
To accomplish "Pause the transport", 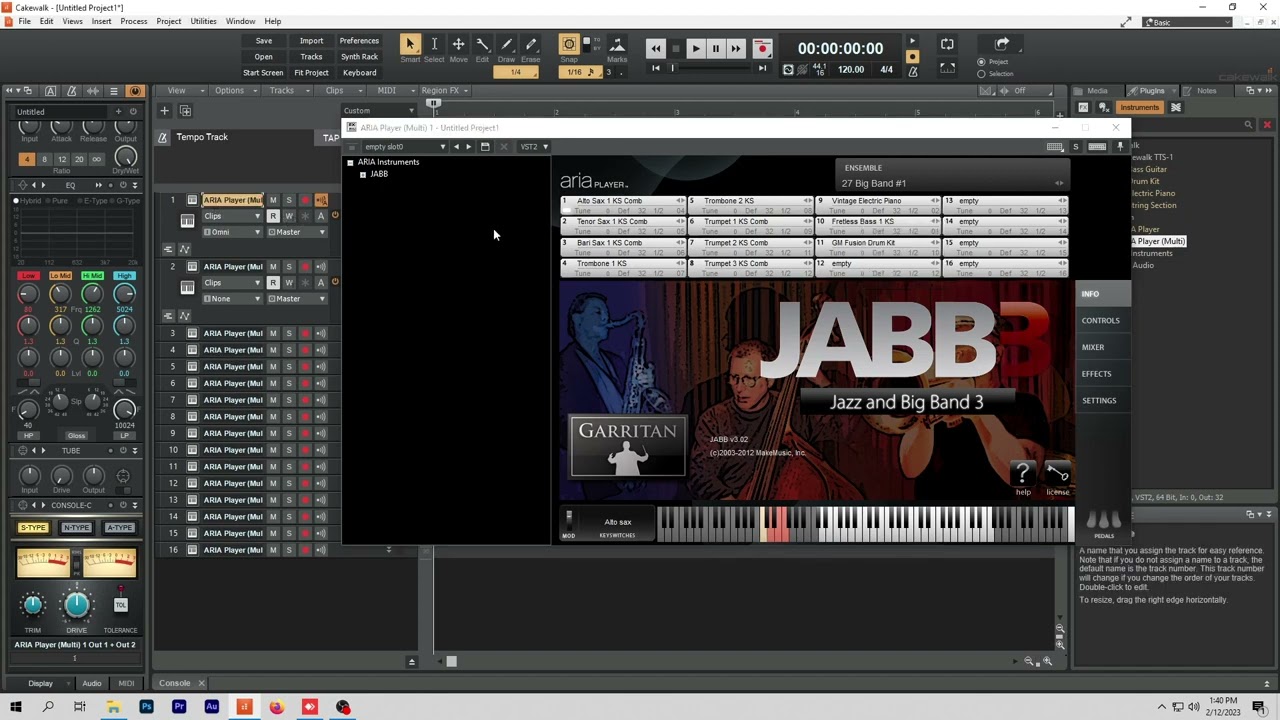I will [x=715, y=48].
